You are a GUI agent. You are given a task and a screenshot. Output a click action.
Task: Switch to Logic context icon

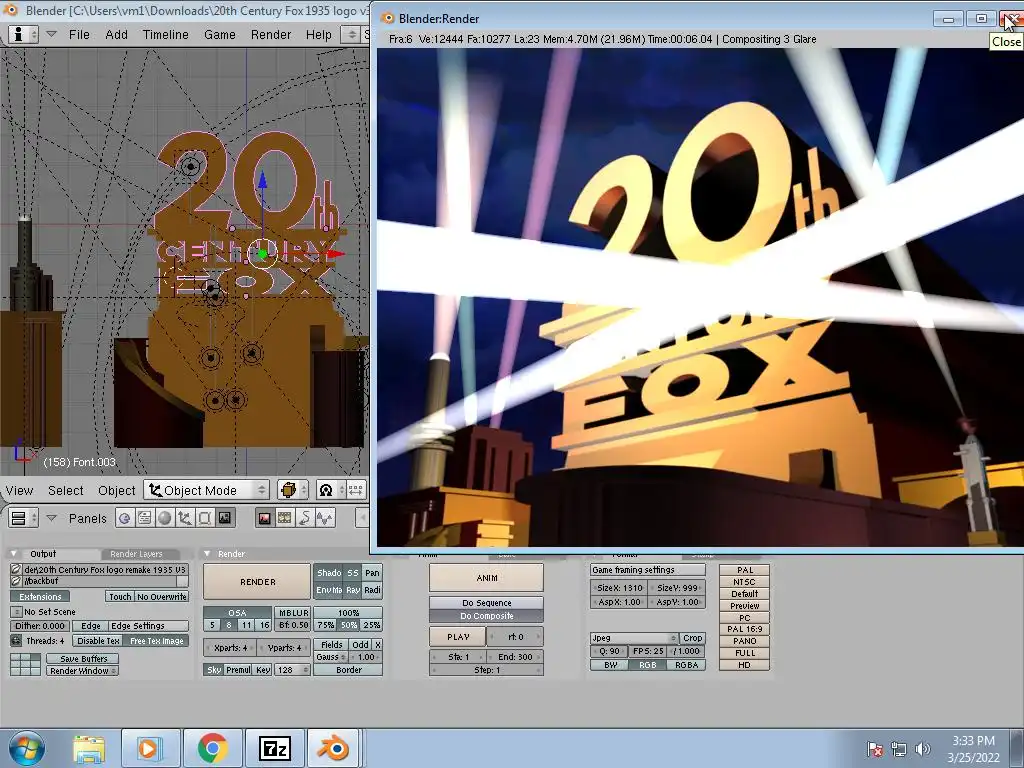[124, 518]
